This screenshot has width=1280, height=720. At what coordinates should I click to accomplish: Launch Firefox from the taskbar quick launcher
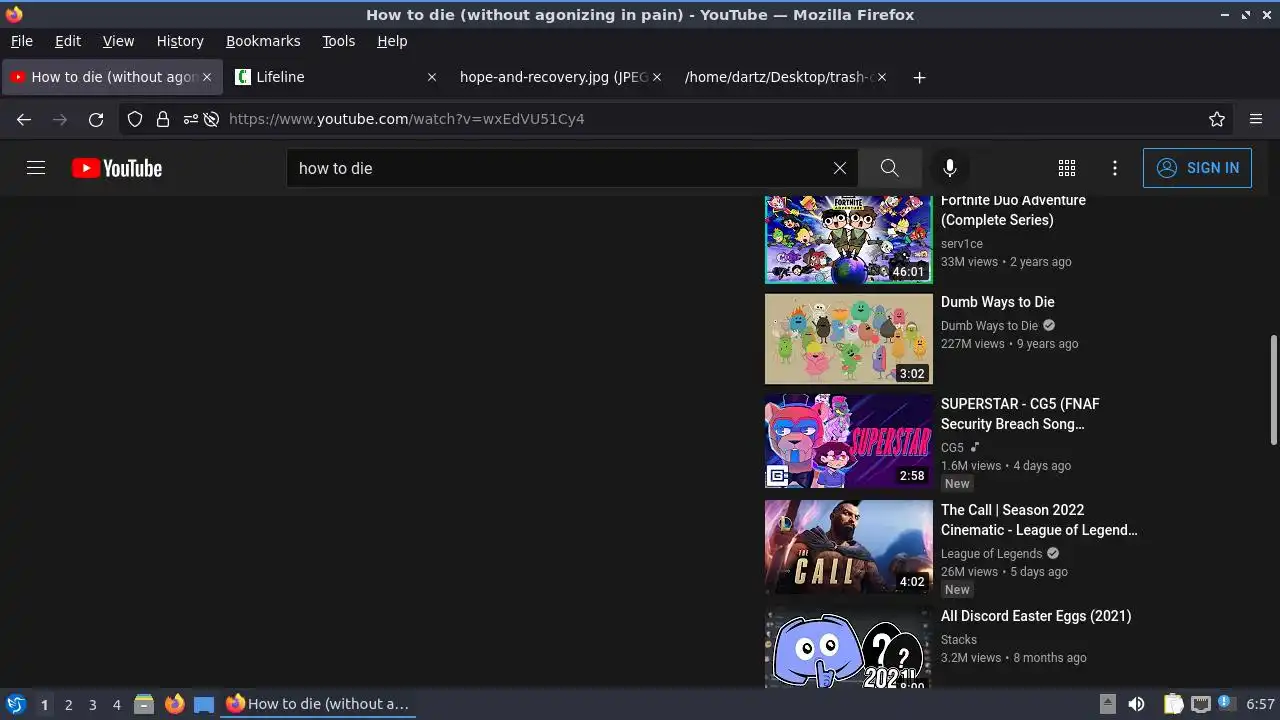pos(174,704)
